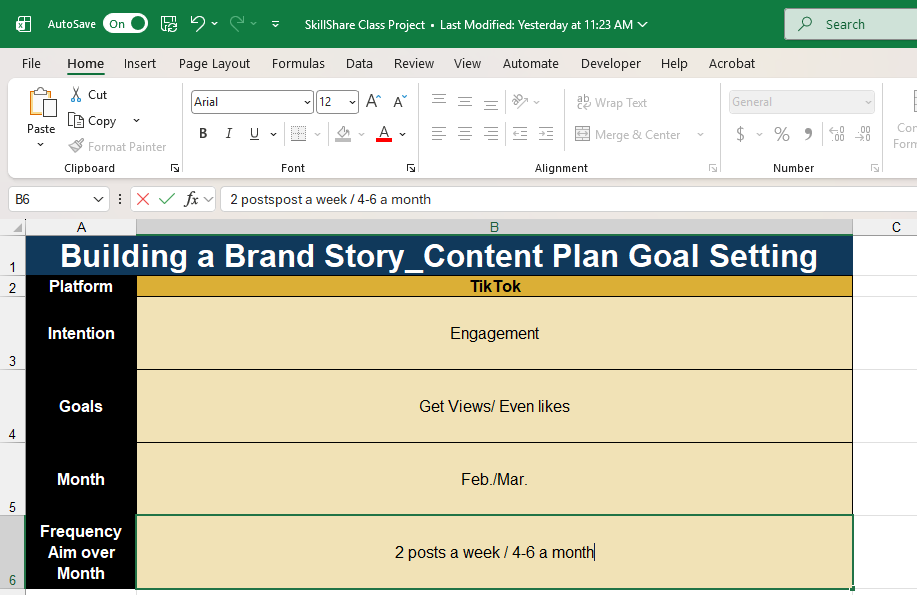Screen dimensions: 917x595
Task: Open the Data tab
Action: (359, 63)
